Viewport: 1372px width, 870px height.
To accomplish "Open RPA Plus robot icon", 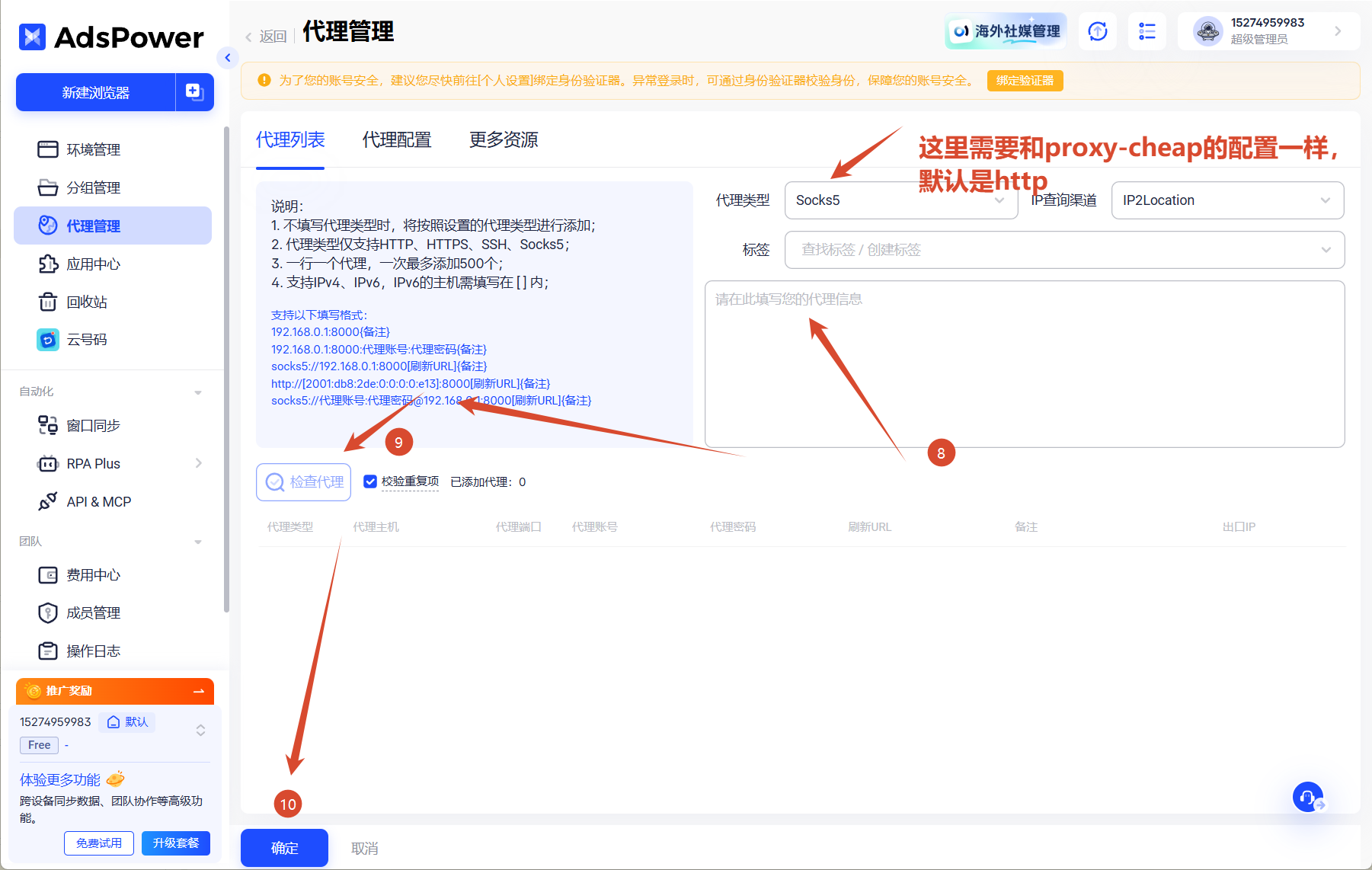I will [48, 463].
